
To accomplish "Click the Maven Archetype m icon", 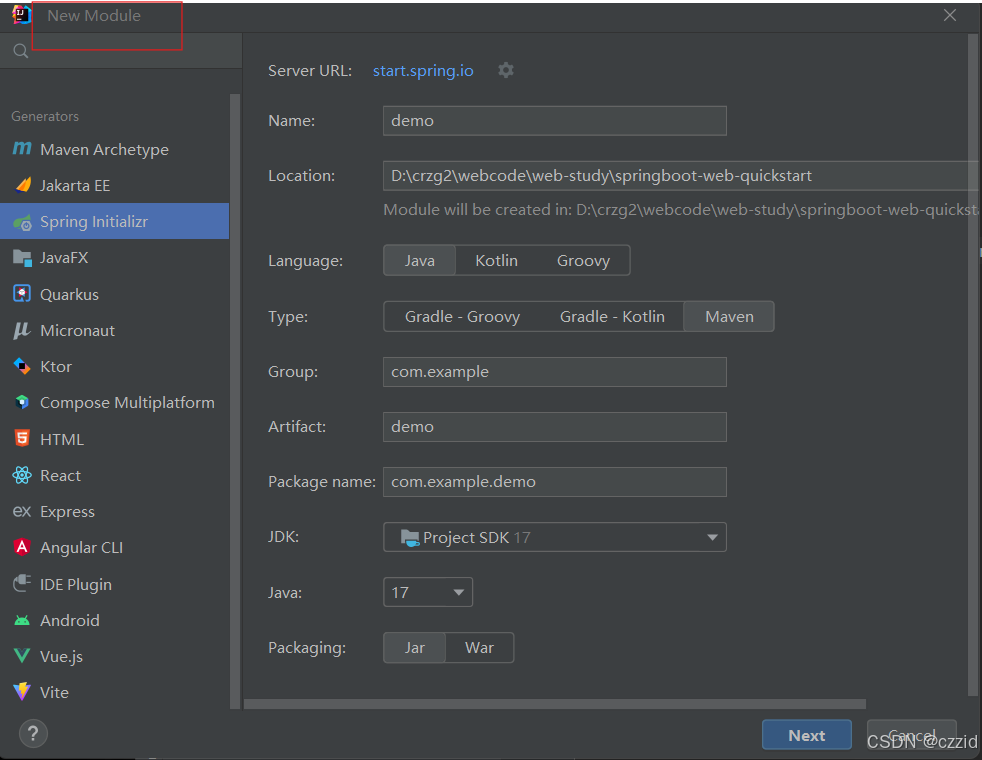I will pos(22,148).
